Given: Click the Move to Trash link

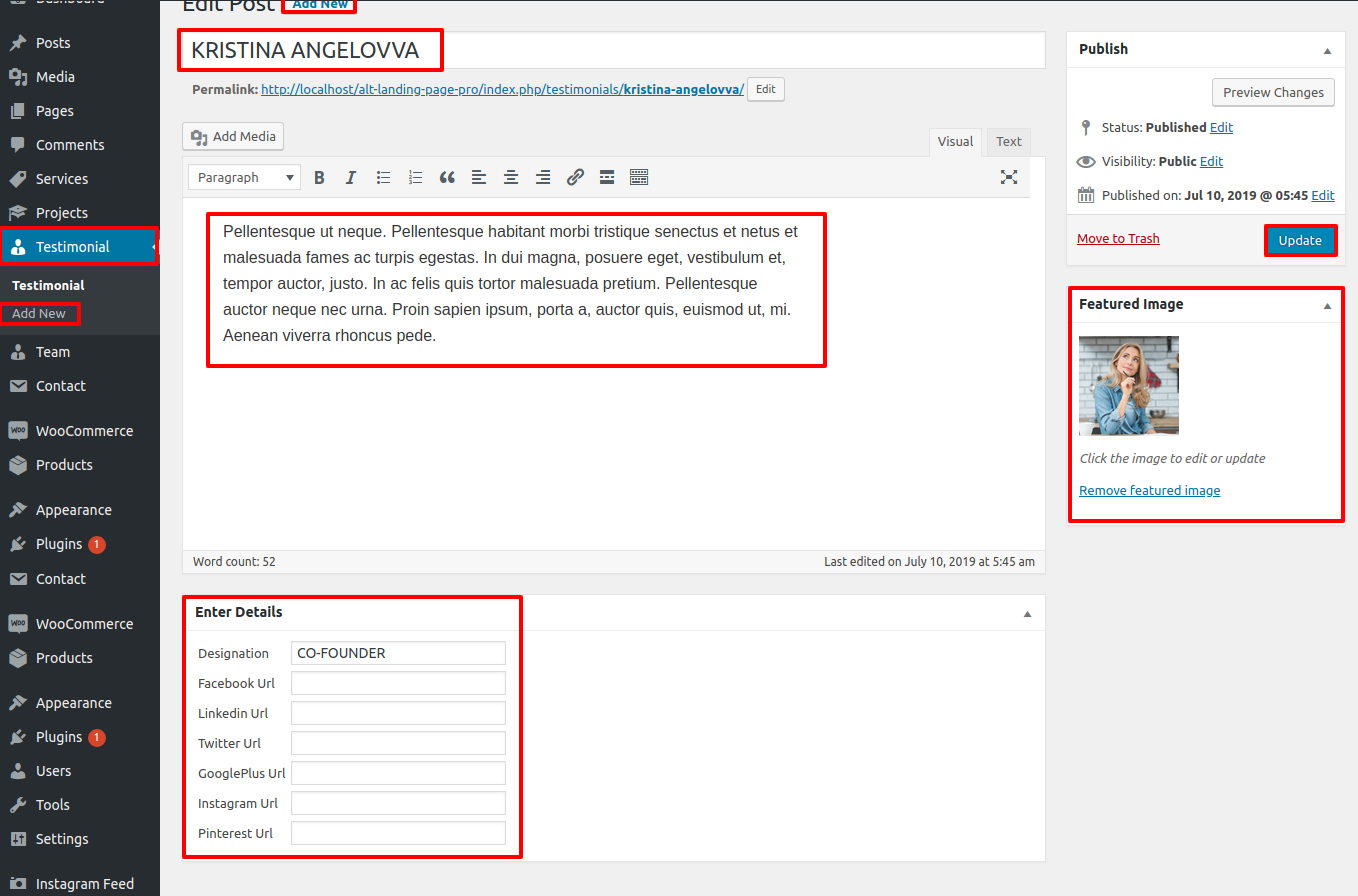Looking at the screenshot, I should coord(1118,239).
